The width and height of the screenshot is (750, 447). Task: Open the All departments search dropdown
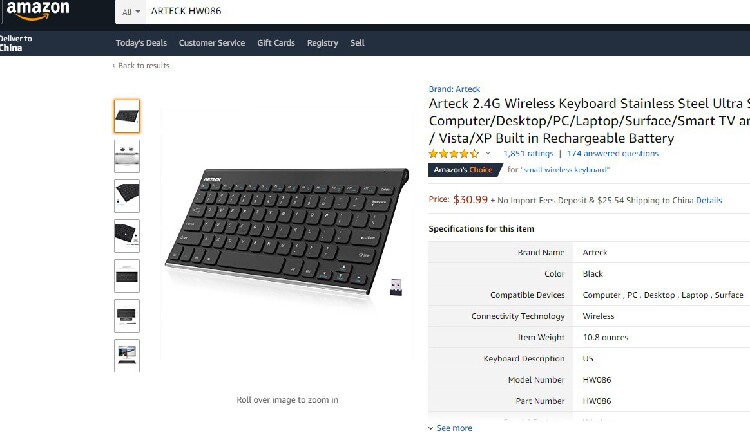pyautogui.click(x=131, y=11)
